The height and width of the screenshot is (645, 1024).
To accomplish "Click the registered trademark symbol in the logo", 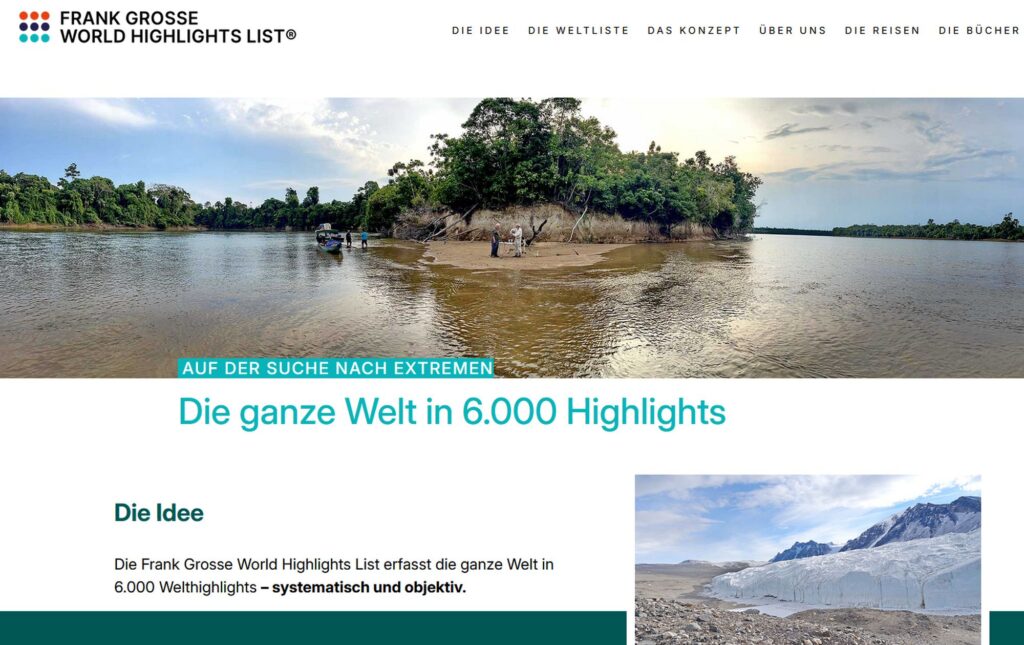I will pos(291,35).
